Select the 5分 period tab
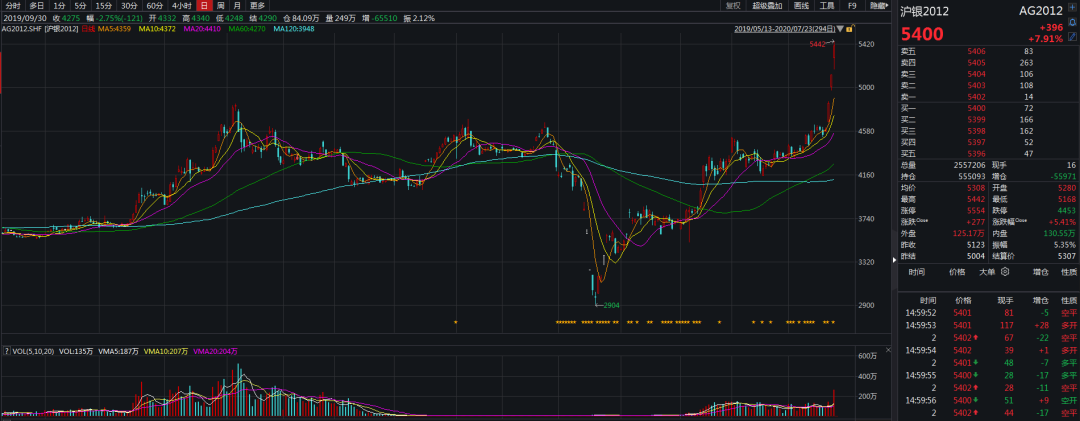This screenshot has height=421, width=1080. point(81,6)
